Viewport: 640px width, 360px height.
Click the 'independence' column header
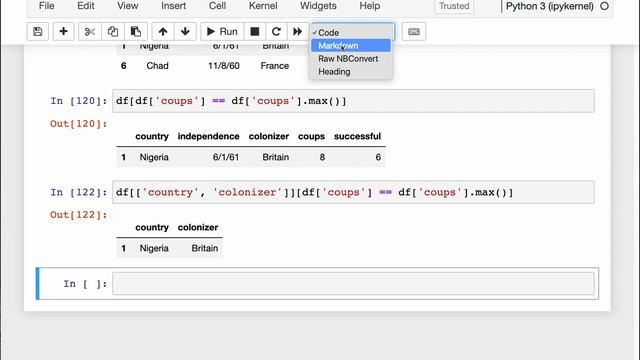coord(209,136)
